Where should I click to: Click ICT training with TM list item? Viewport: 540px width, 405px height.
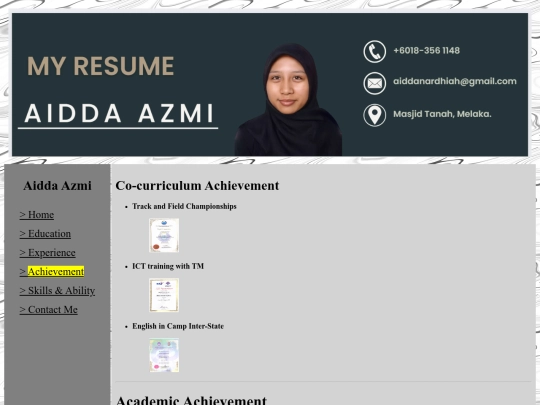(168, 266)
